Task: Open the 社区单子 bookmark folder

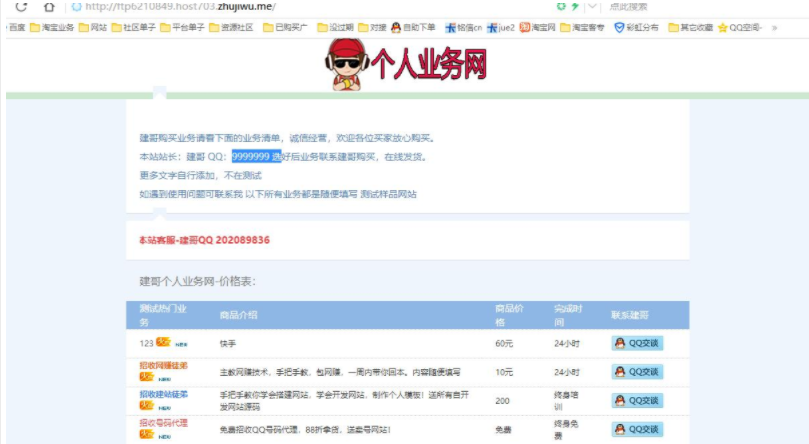Action: pyautogui.click(x=134, y=27)
